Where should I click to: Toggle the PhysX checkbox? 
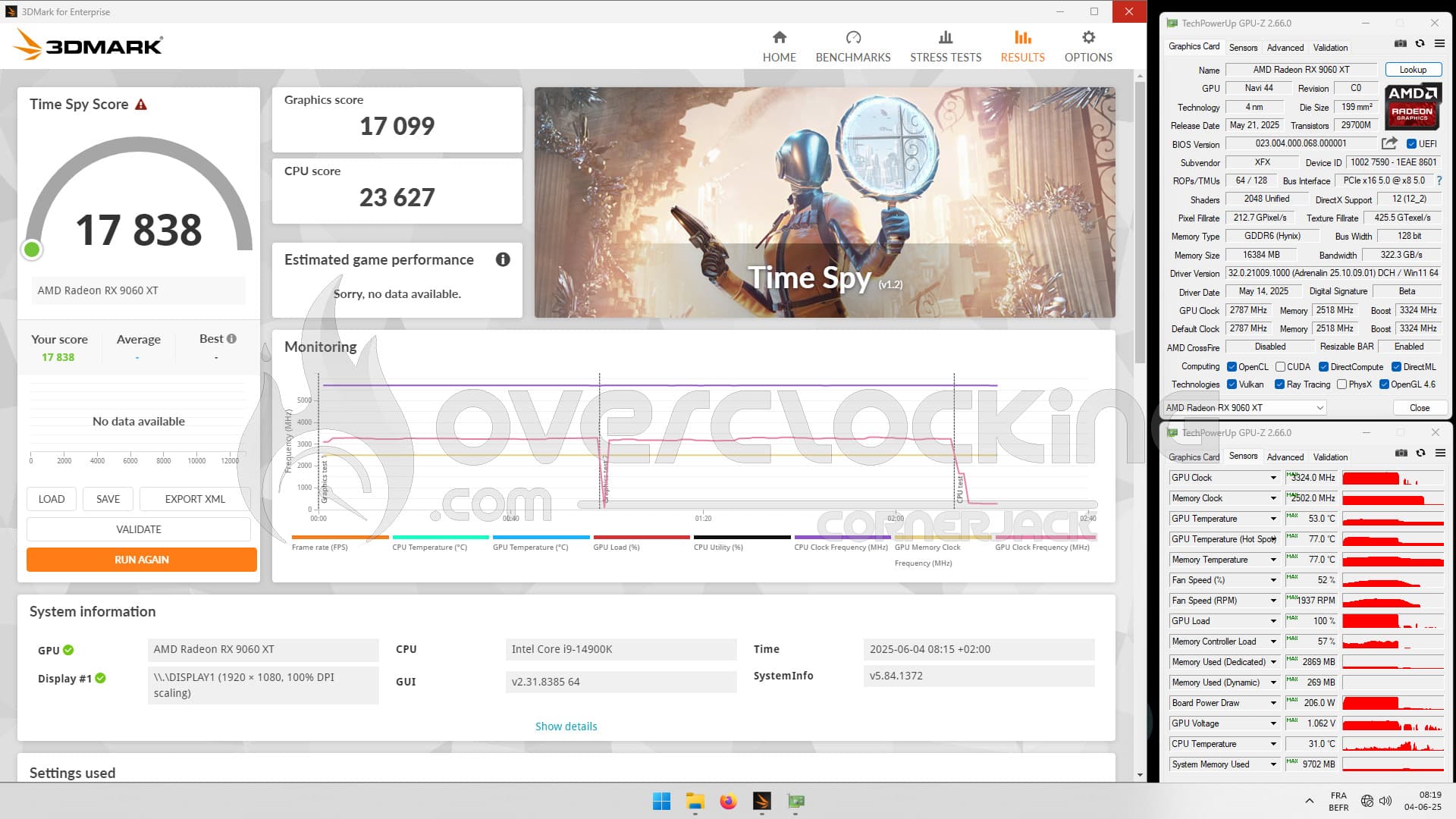1341,384
